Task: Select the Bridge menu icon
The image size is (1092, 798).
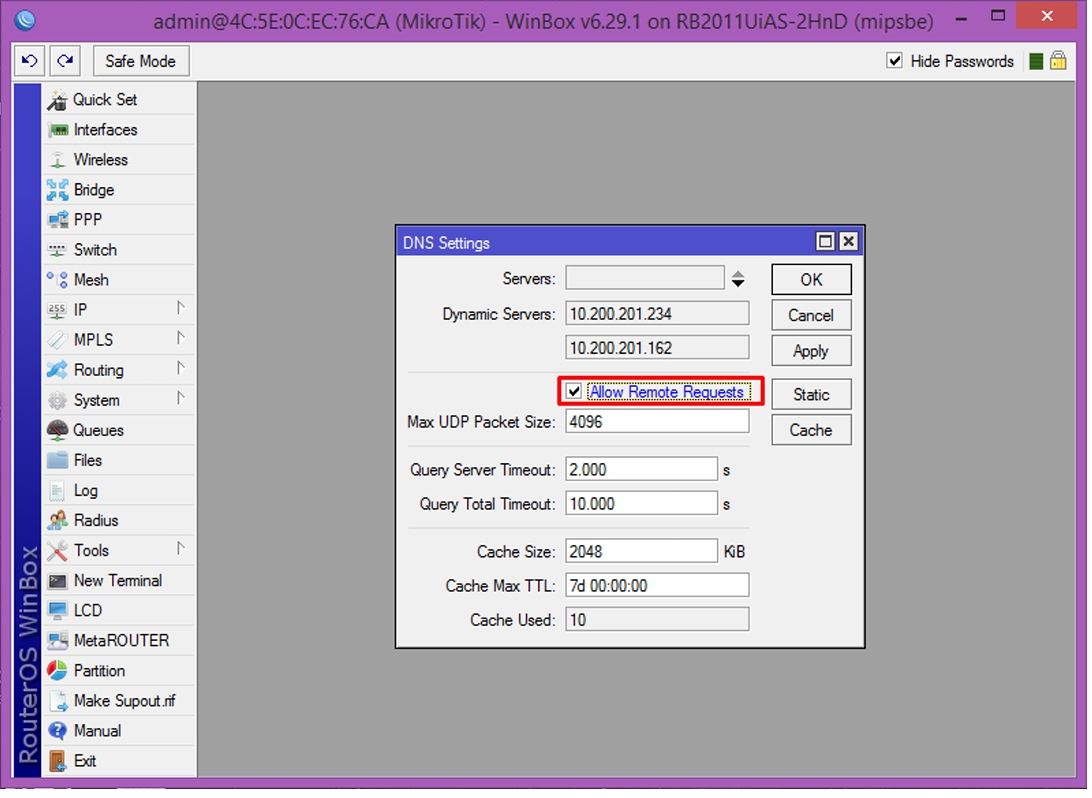Action: point(57,190)
